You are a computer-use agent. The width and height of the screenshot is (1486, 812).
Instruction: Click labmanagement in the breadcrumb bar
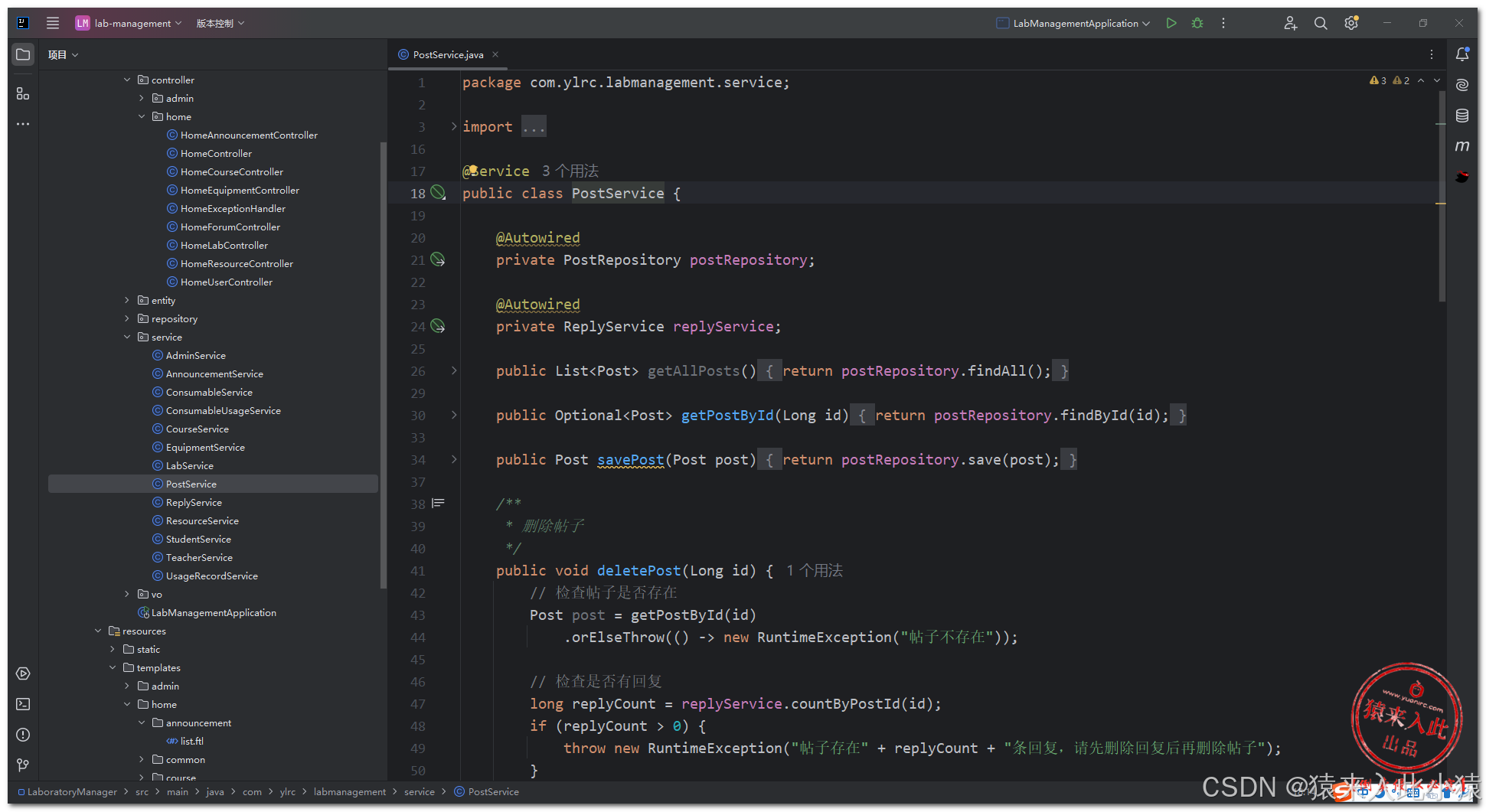click(x=350, y=792)
